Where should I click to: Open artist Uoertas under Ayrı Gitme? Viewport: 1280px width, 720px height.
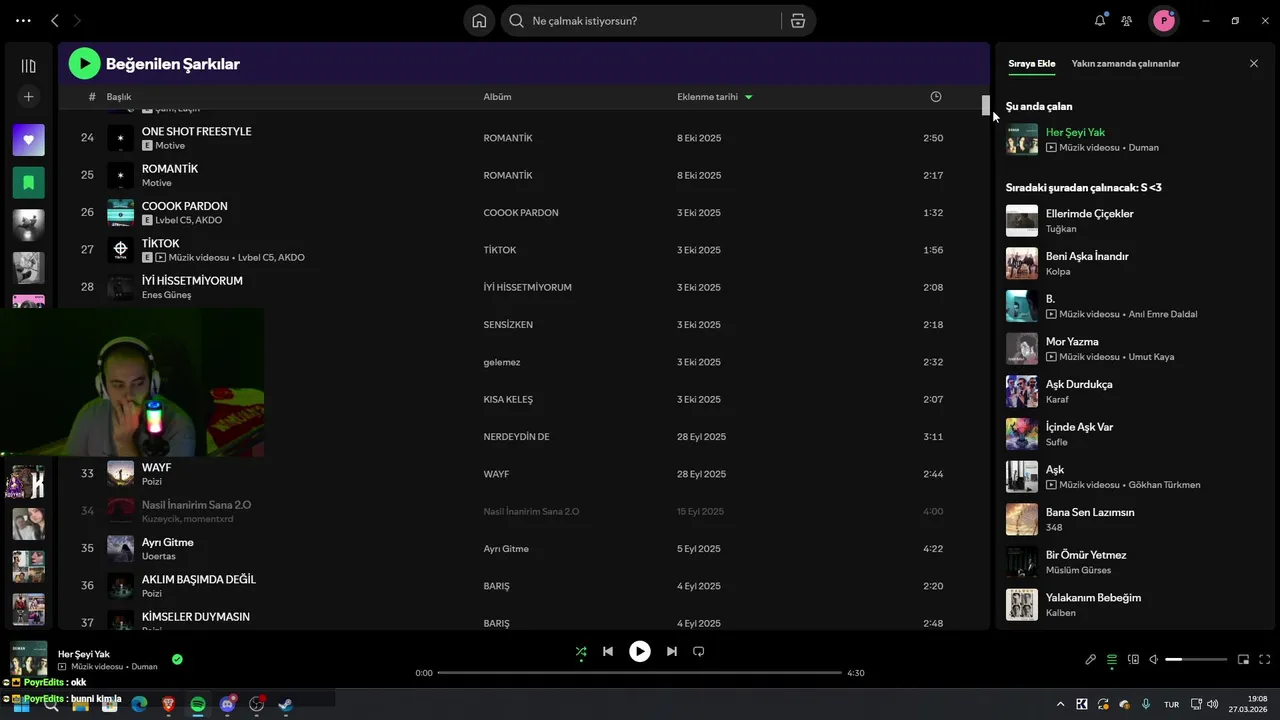click(x=158, y=556)
